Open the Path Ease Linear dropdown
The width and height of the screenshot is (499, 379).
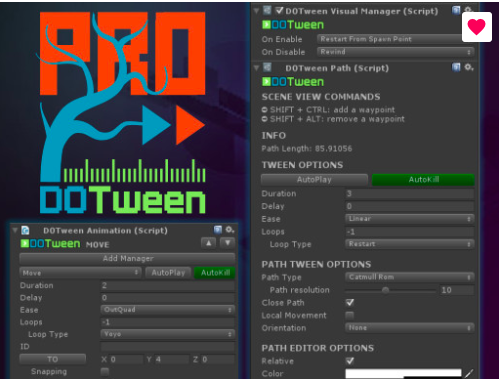[410, 219]
